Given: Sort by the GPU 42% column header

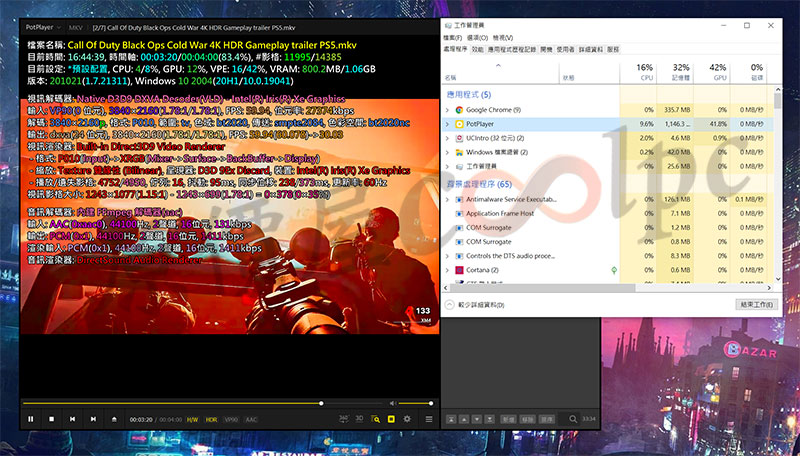Looking at the screenshot, I should (712, 72).
